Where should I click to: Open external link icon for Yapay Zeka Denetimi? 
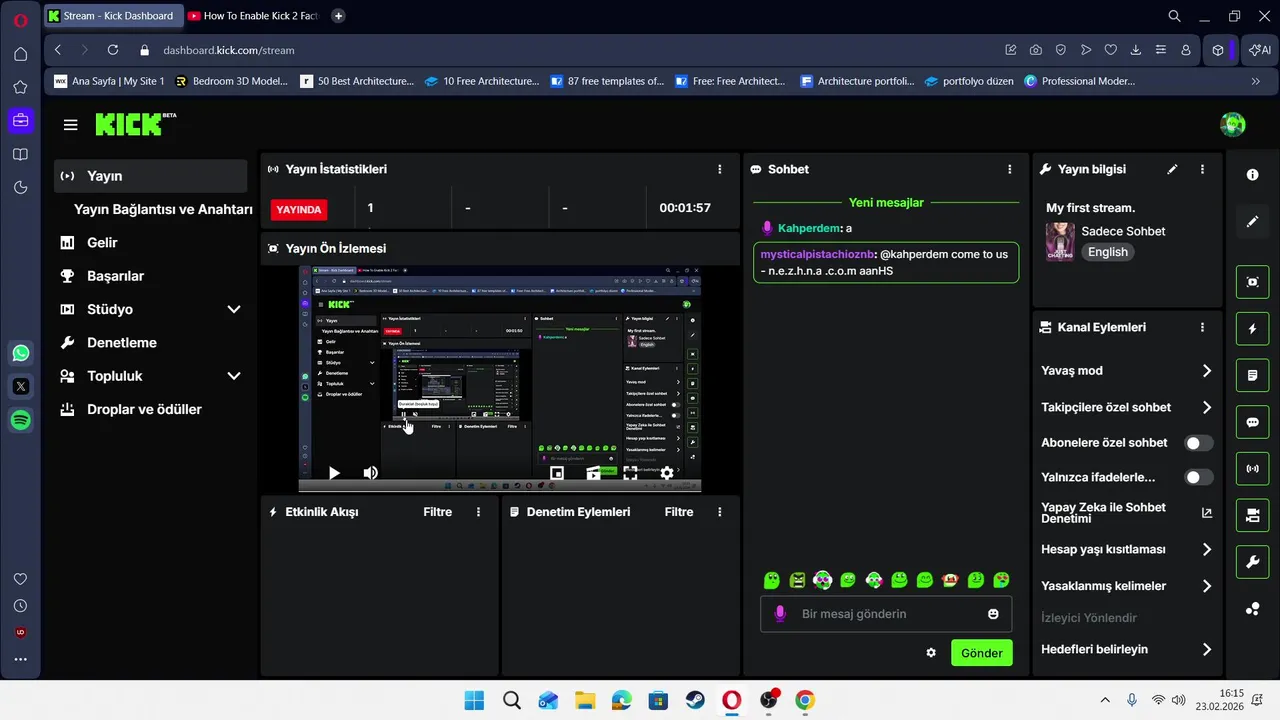(1207, 513)
